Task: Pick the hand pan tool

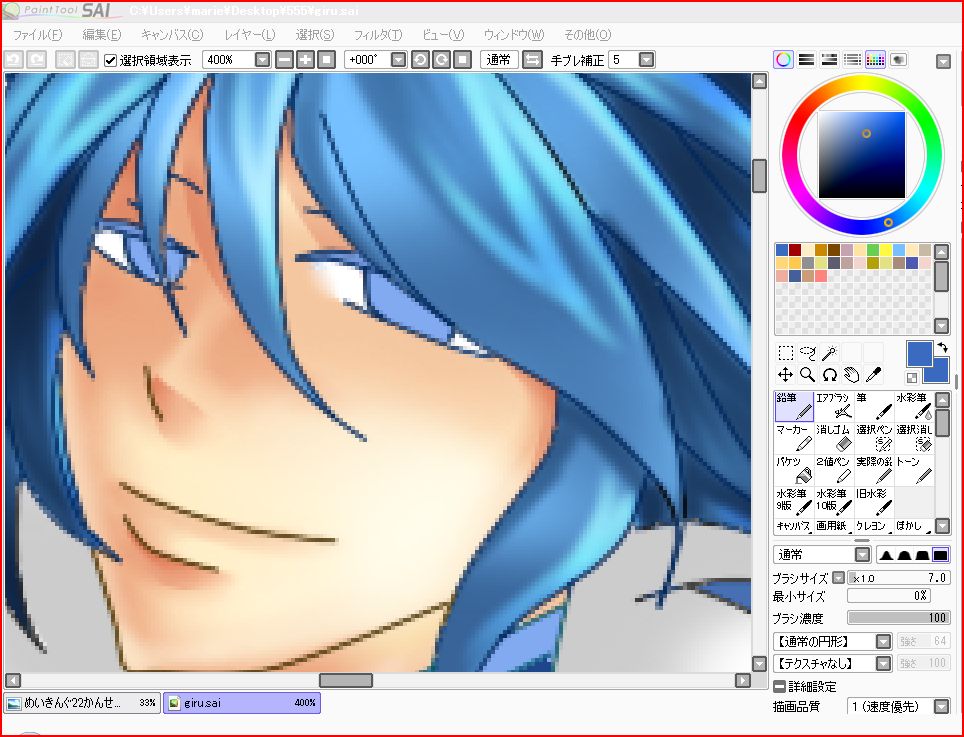Action: pyautogui.click(x=851, y=375)
